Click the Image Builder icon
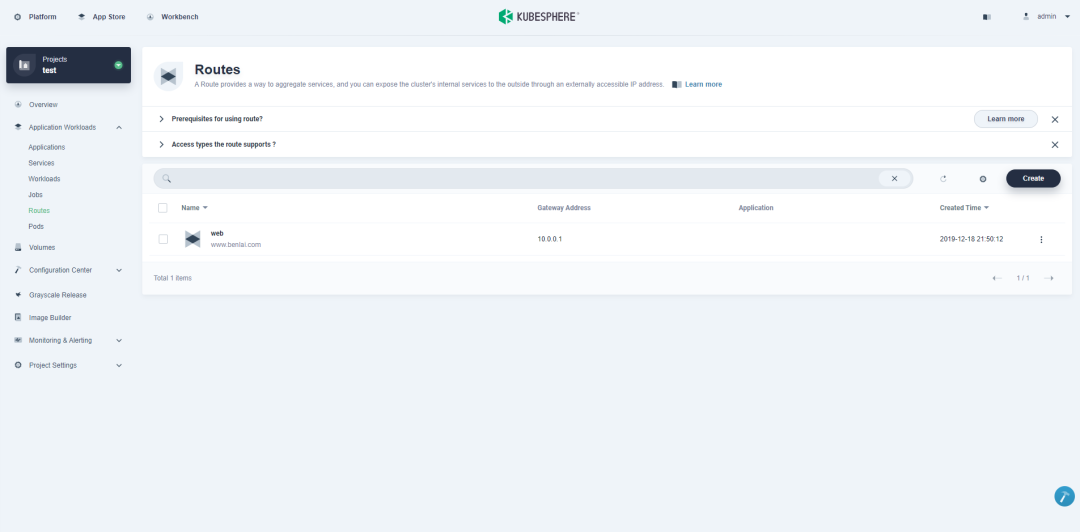 [18, 318]
